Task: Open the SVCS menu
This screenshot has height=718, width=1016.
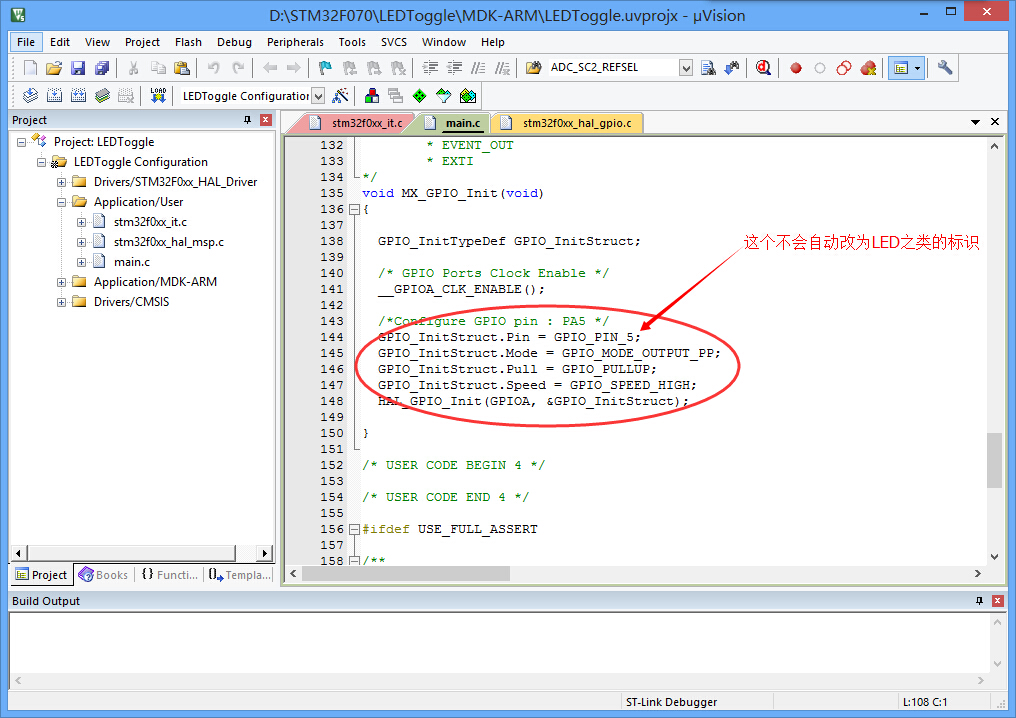Action: (x=394, y=42)
